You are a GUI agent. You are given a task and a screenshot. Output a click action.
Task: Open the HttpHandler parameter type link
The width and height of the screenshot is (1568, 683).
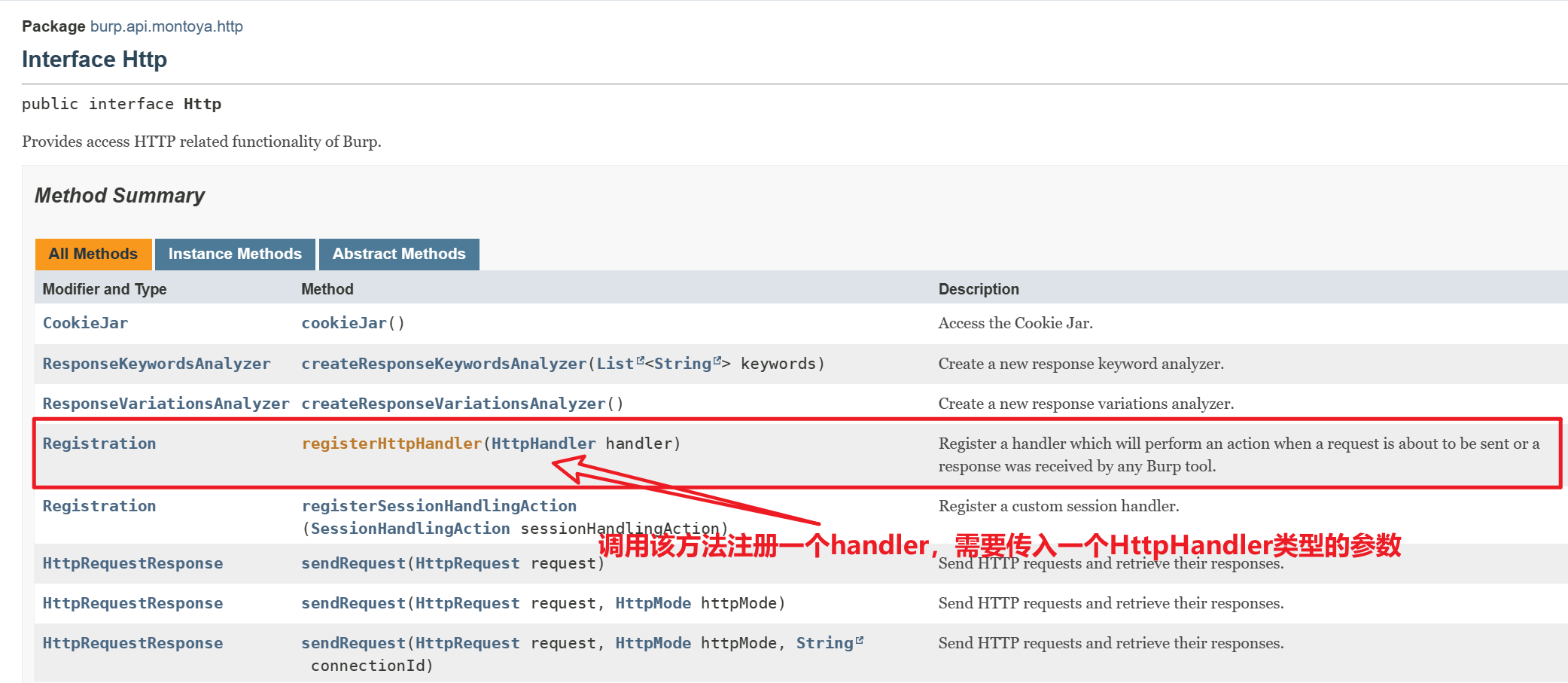543,444
